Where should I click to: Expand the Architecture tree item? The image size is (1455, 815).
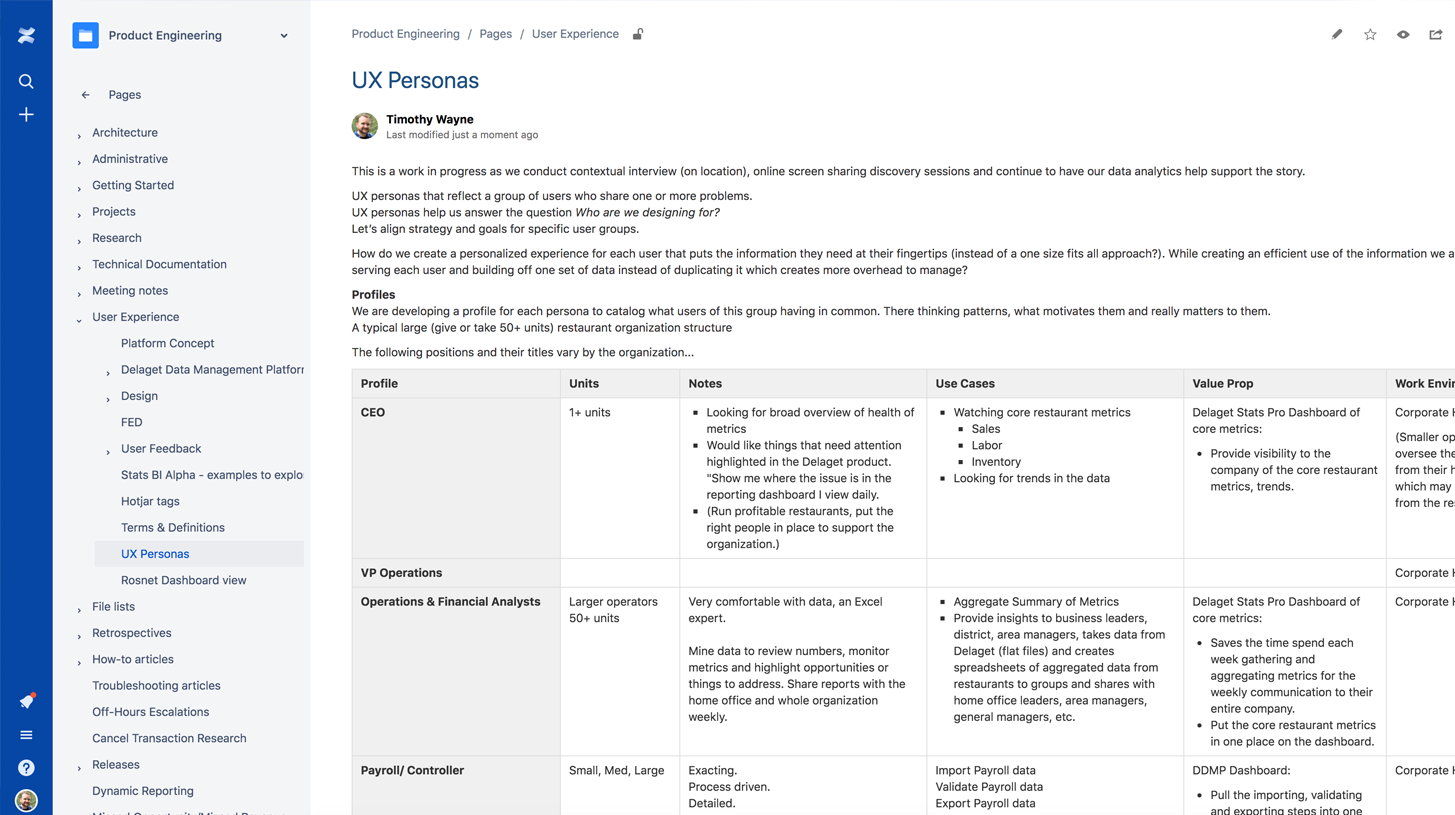(x=79, y=134)
